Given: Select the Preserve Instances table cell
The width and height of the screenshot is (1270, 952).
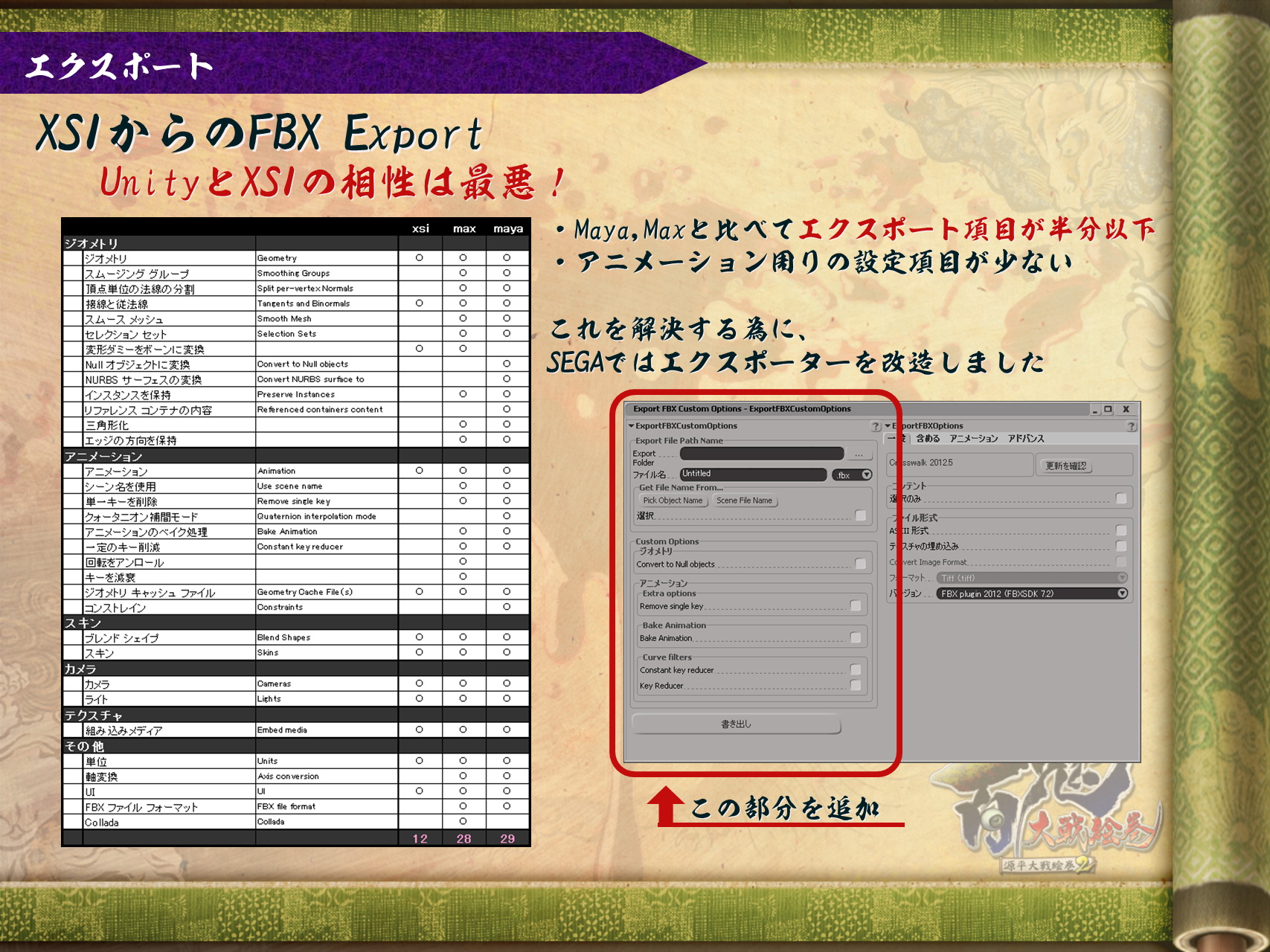Looking at the screenshot, I should [327, 394].
